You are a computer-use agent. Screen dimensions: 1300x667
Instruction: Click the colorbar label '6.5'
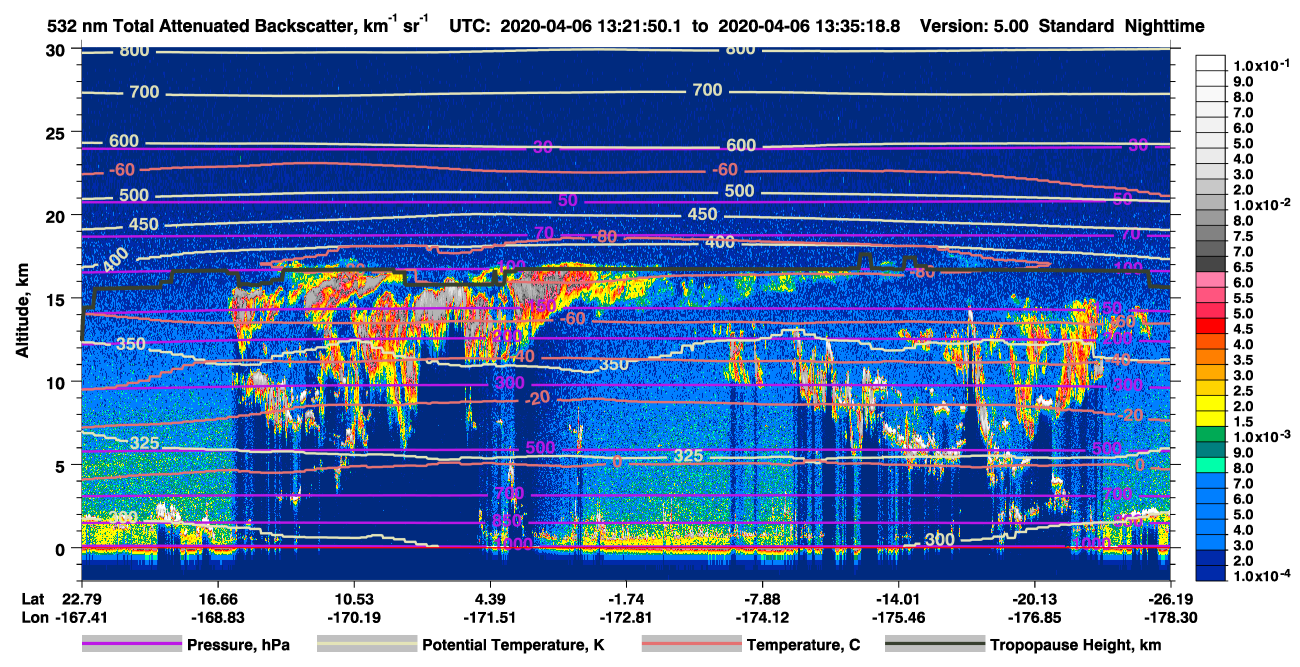point(1245,267)
